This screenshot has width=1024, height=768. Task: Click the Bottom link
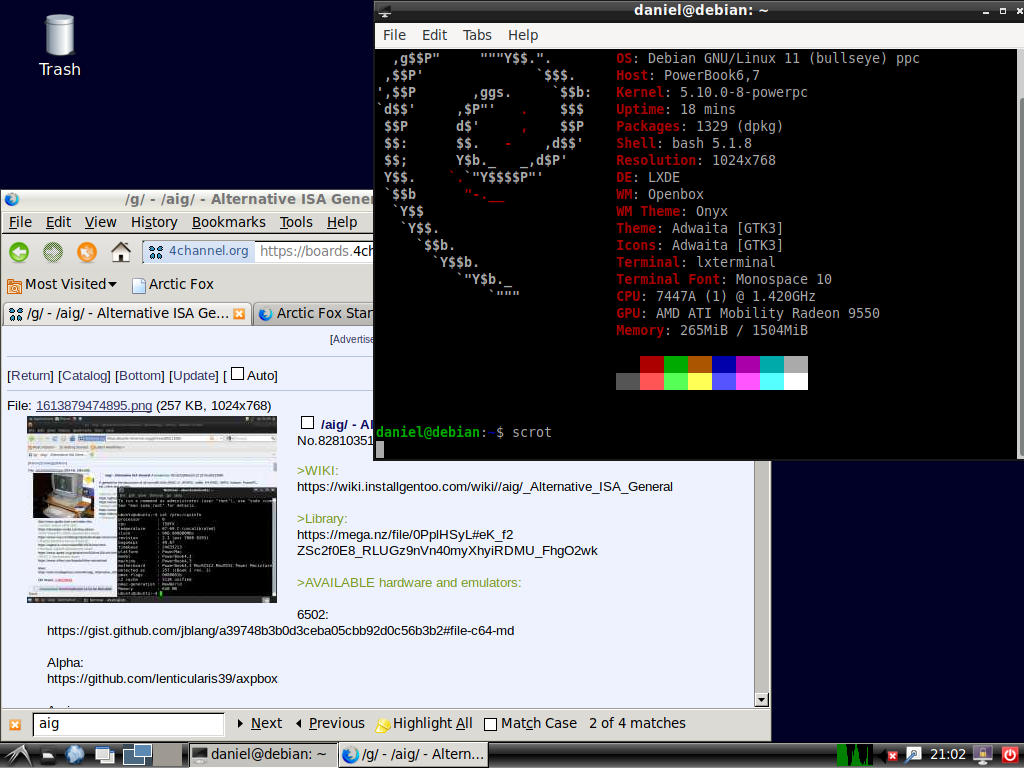[x=140, y=376]
